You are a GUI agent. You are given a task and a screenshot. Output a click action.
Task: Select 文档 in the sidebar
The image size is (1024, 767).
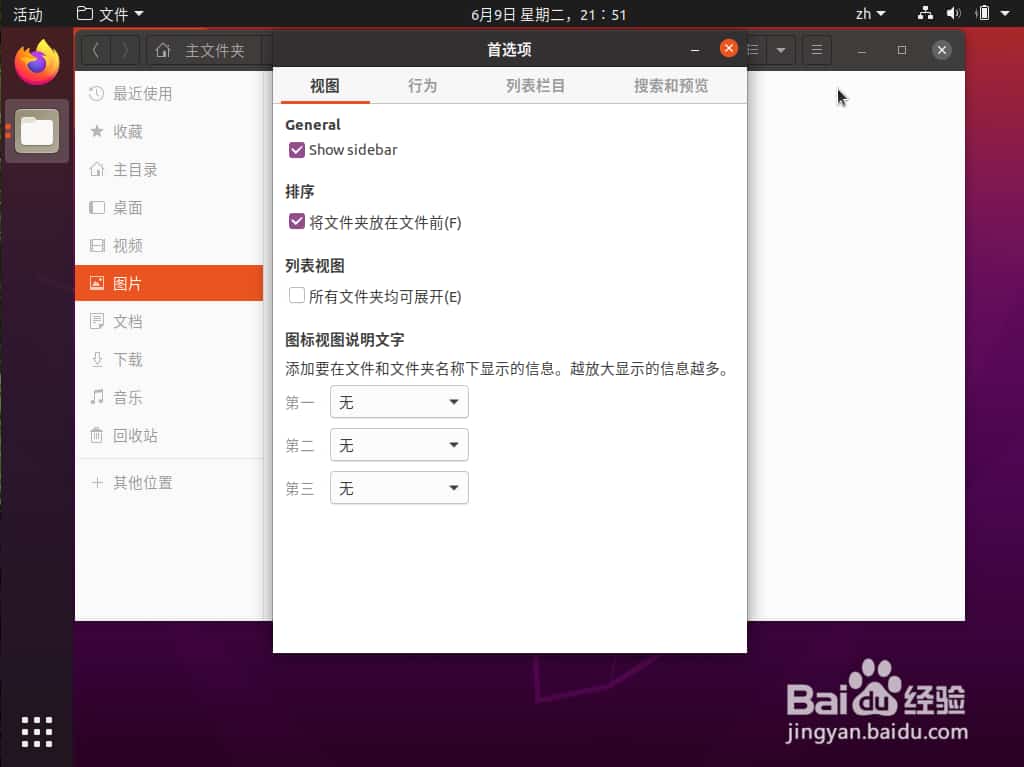(x=128, y=321)
